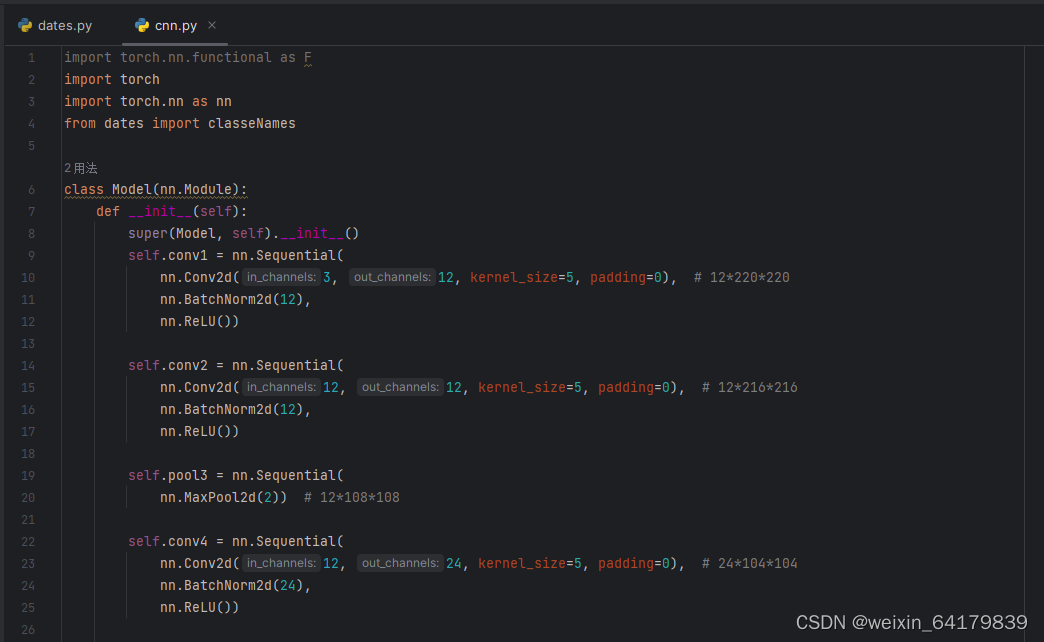Click 'self.conv4 = nn.Sequential(' text
1044x642 pixels.
tap(236, 541)
